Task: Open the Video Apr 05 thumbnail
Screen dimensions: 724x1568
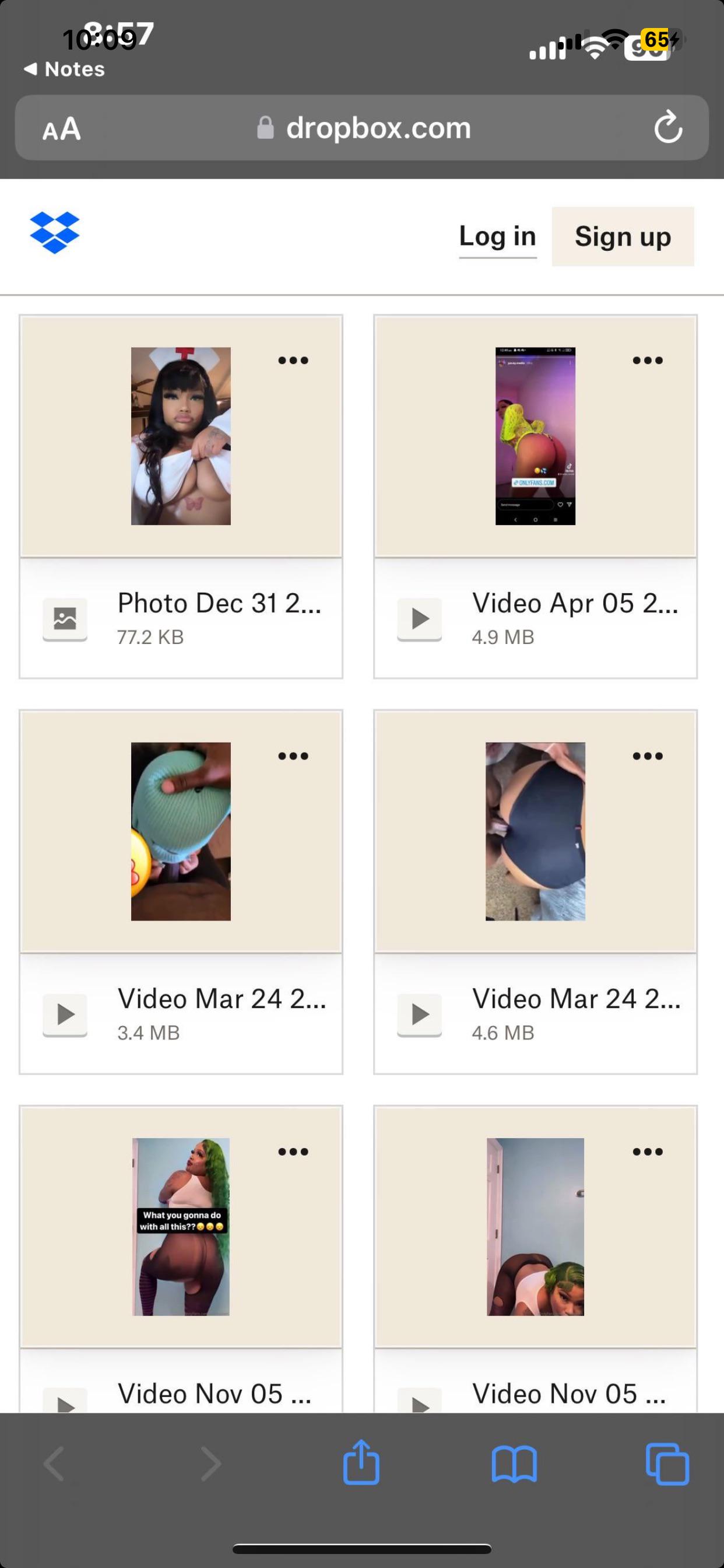Action: (x=535, y=436)
